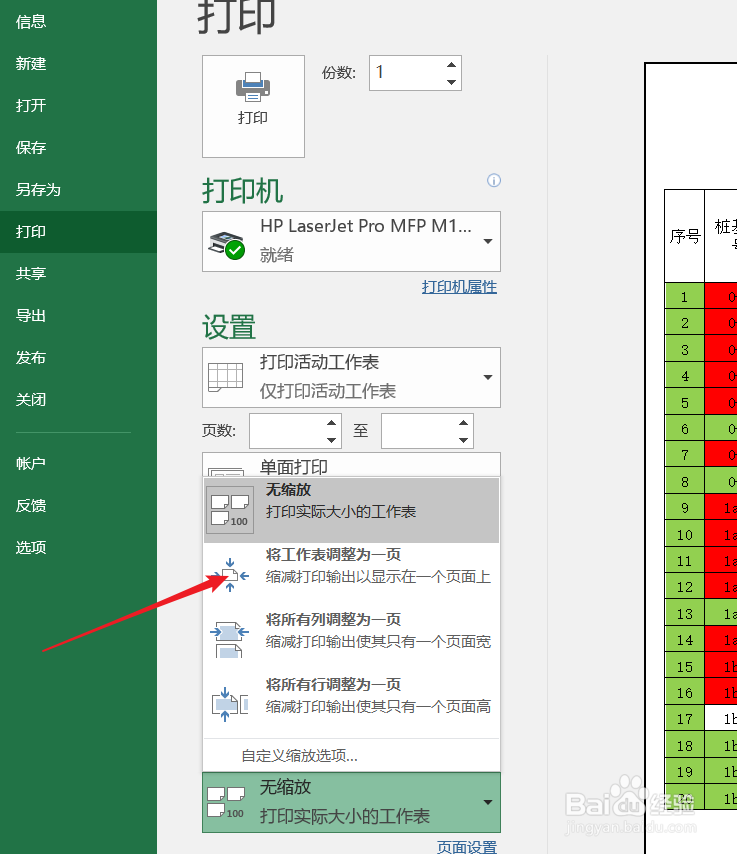Click the 100% no-scaling icon in the list
The height and width of the screenshot is (854, 737).
tap(230, 510)
